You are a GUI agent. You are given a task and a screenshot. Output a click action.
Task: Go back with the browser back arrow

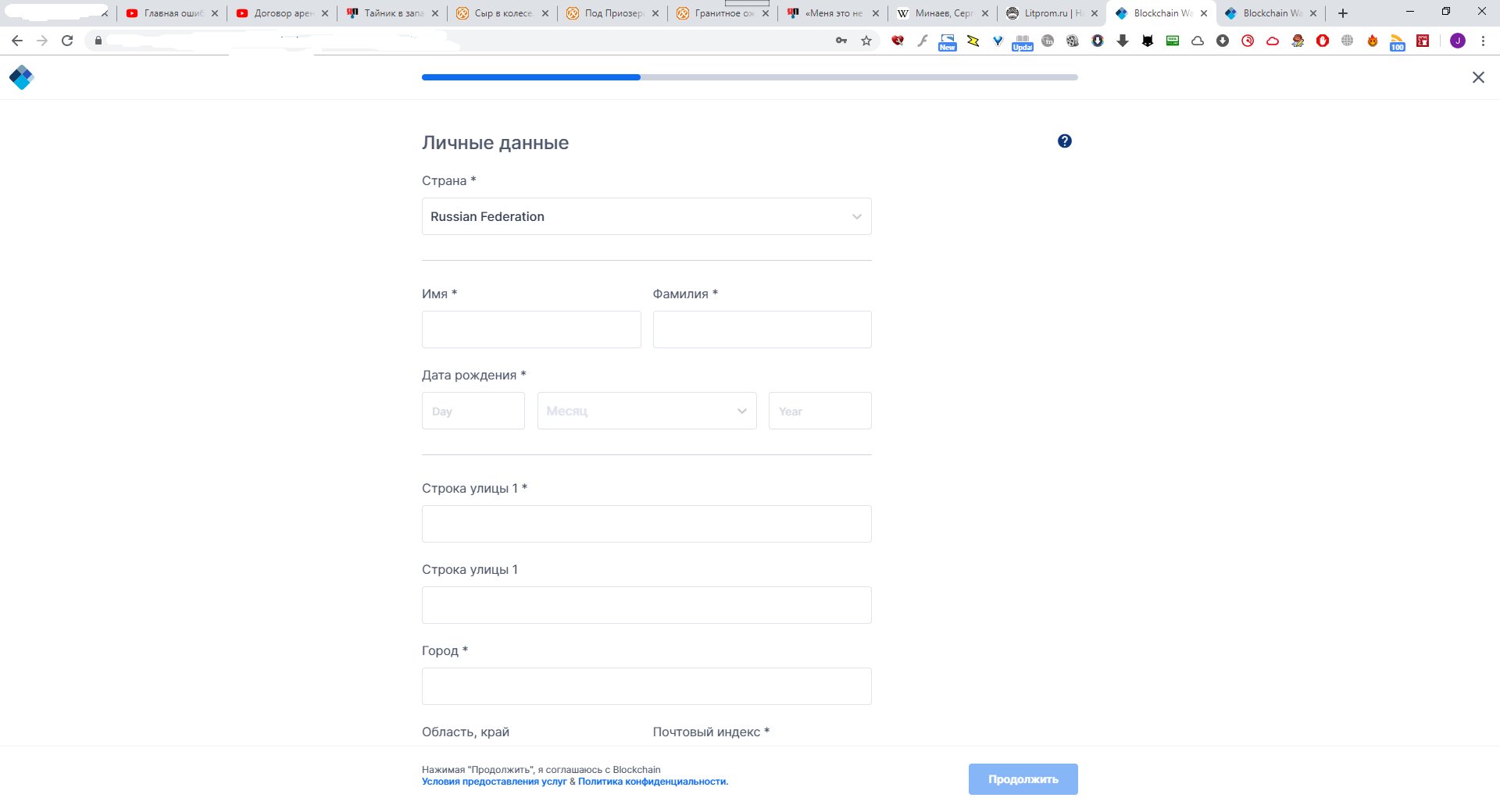click(17, 41)
